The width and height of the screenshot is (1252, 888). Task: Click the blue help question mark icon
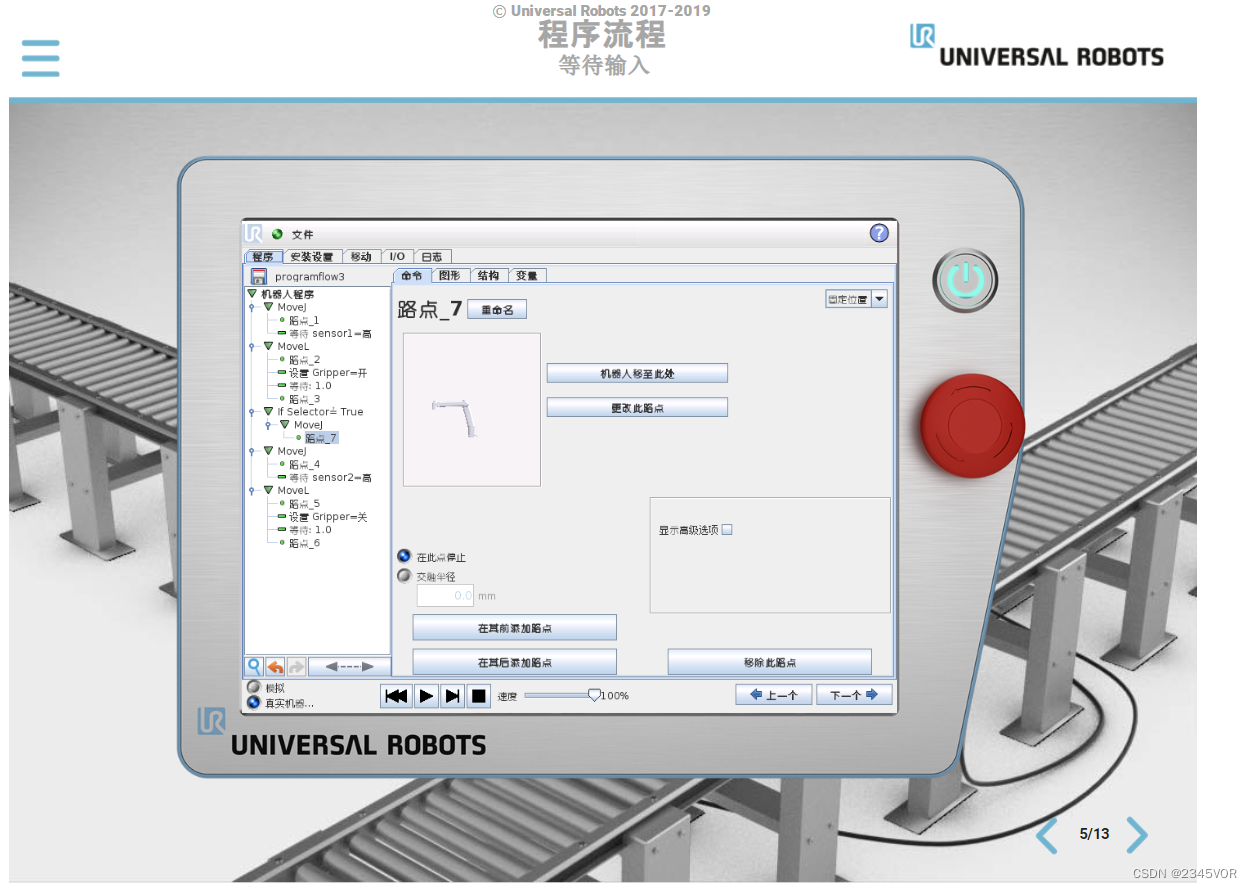[x=879, y=233]
